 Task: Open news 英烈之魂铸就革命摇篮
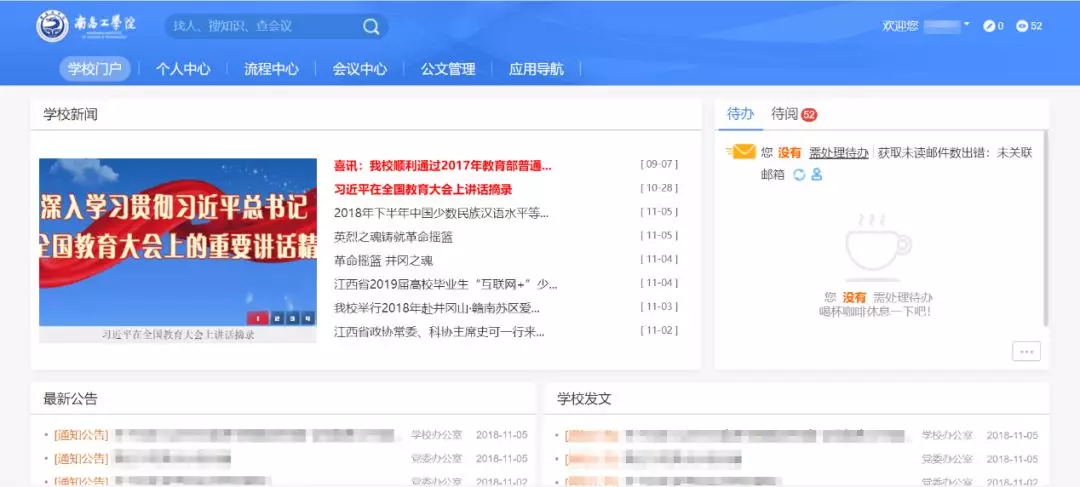393,237
